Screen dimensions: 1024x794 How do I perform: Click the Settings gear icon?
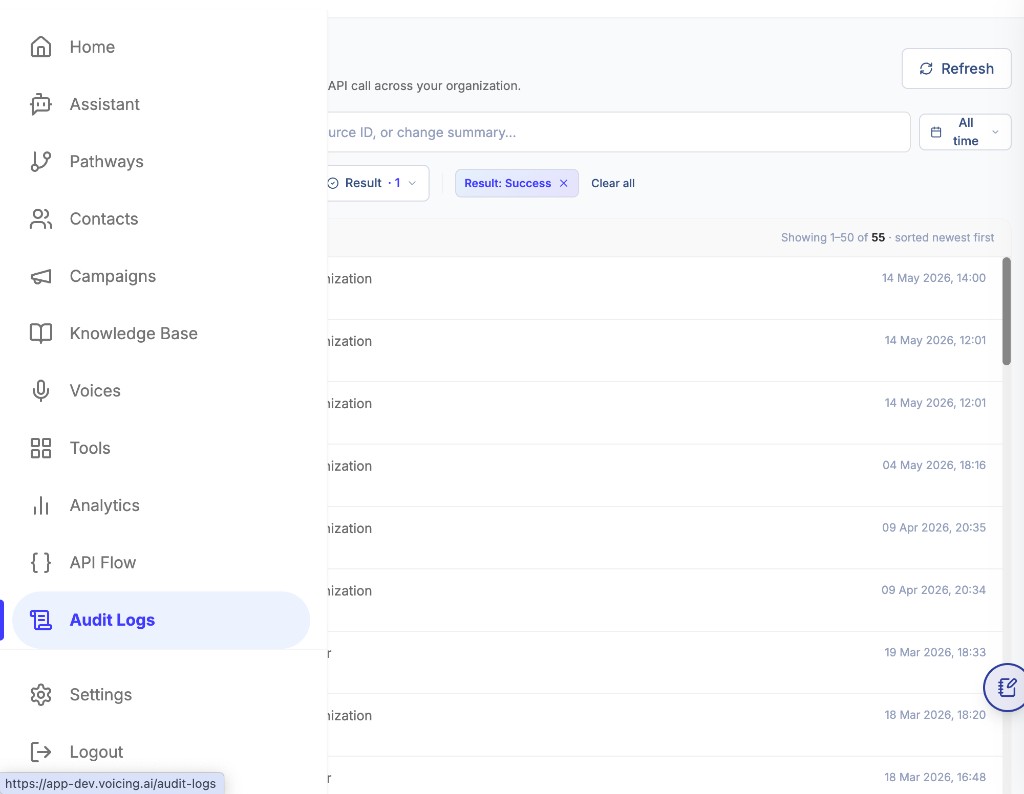(40, 694)
